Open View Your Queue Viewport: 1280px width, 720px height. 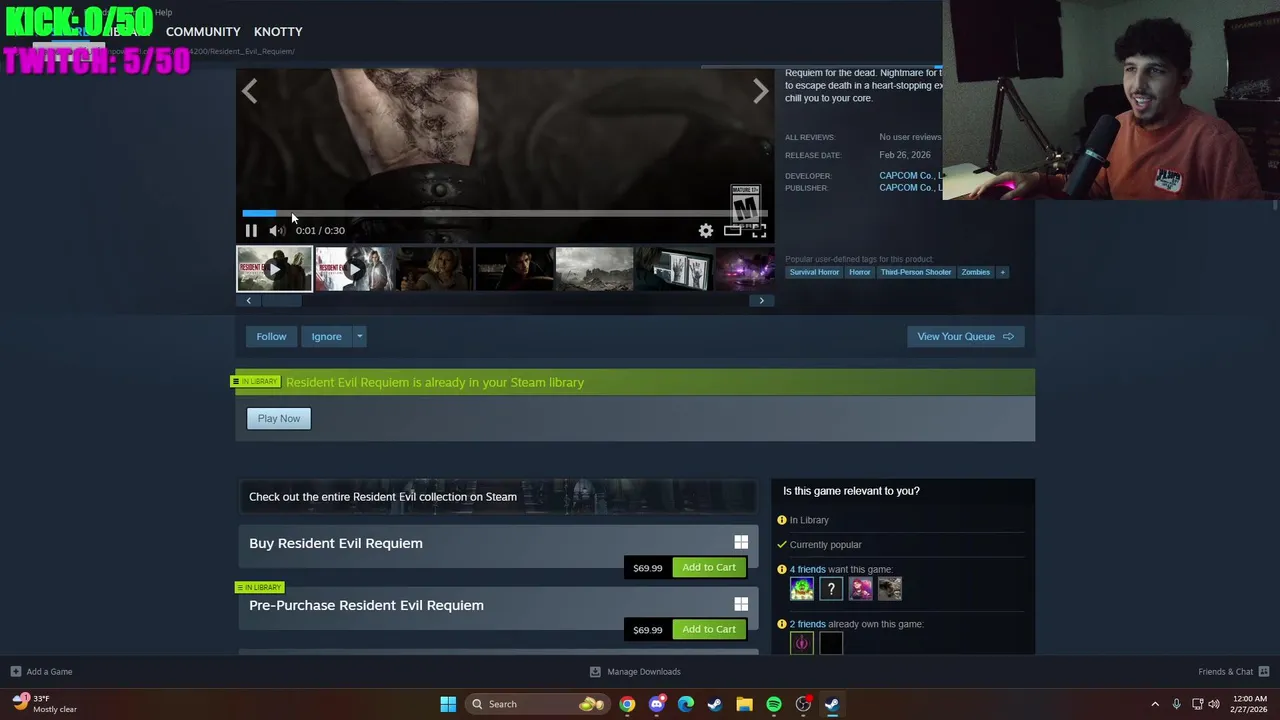pos(965,336)
